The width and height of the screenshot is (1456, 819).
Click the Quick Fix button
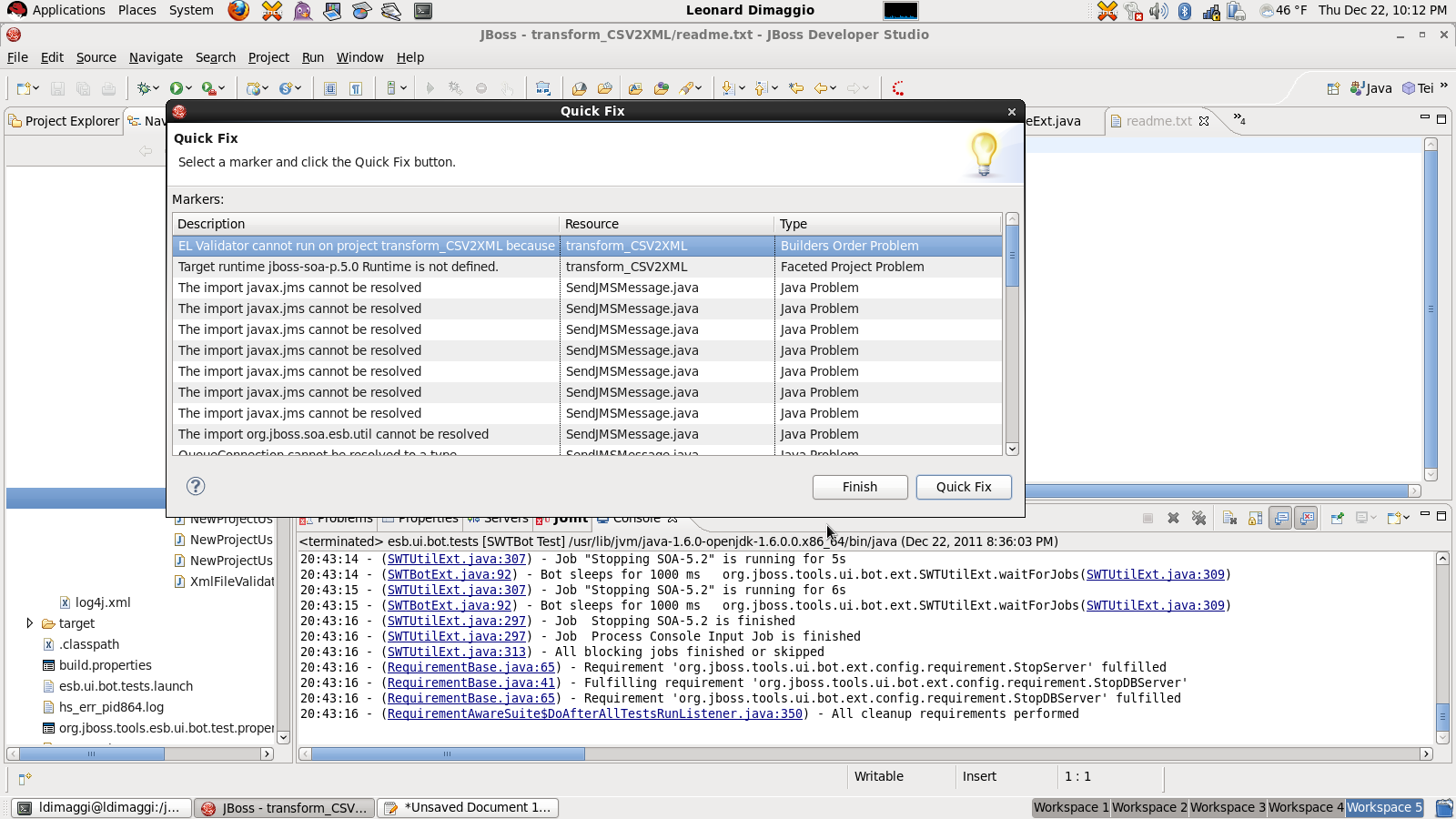964,487
